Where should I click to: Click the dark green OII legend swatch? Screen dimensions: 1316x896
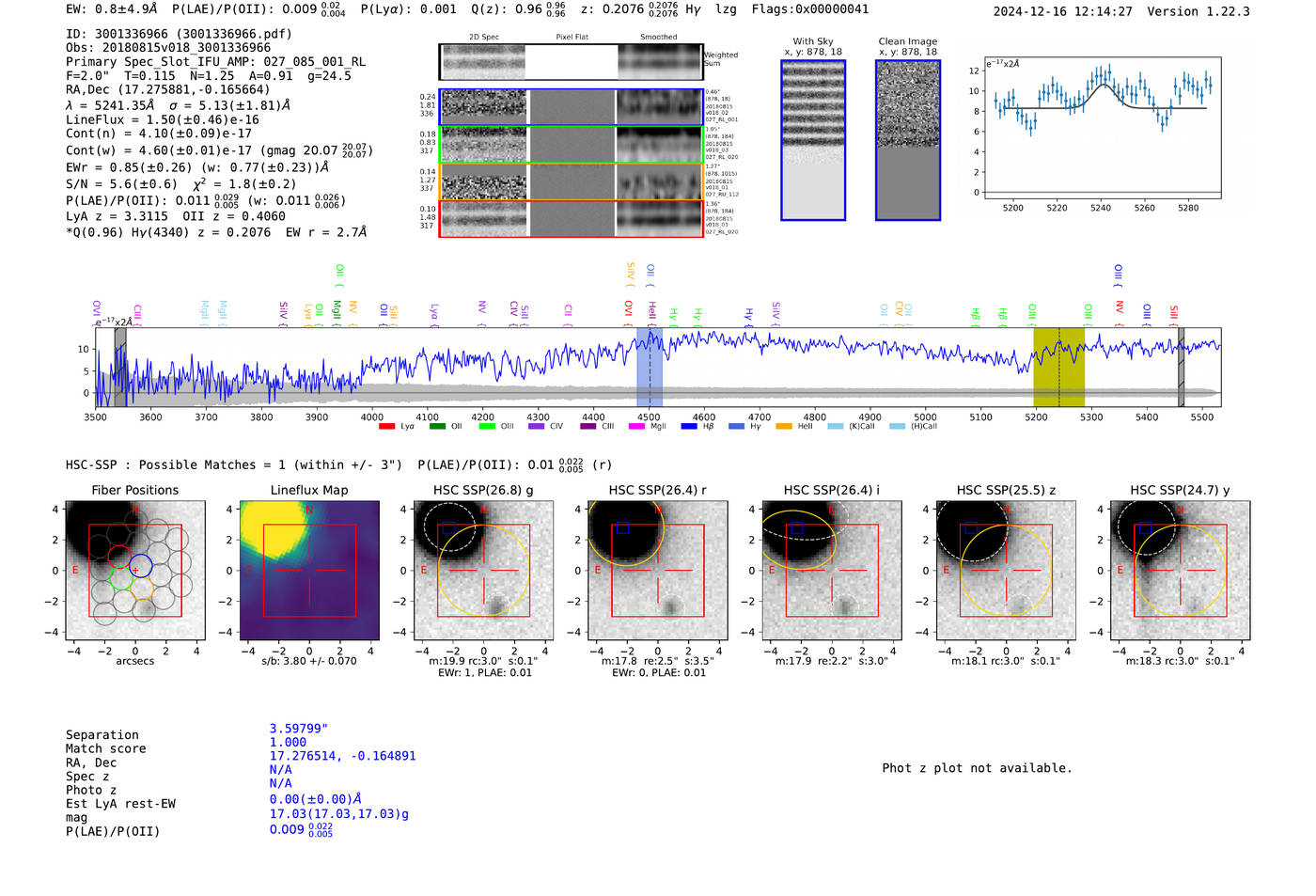(x=437, y=427)
